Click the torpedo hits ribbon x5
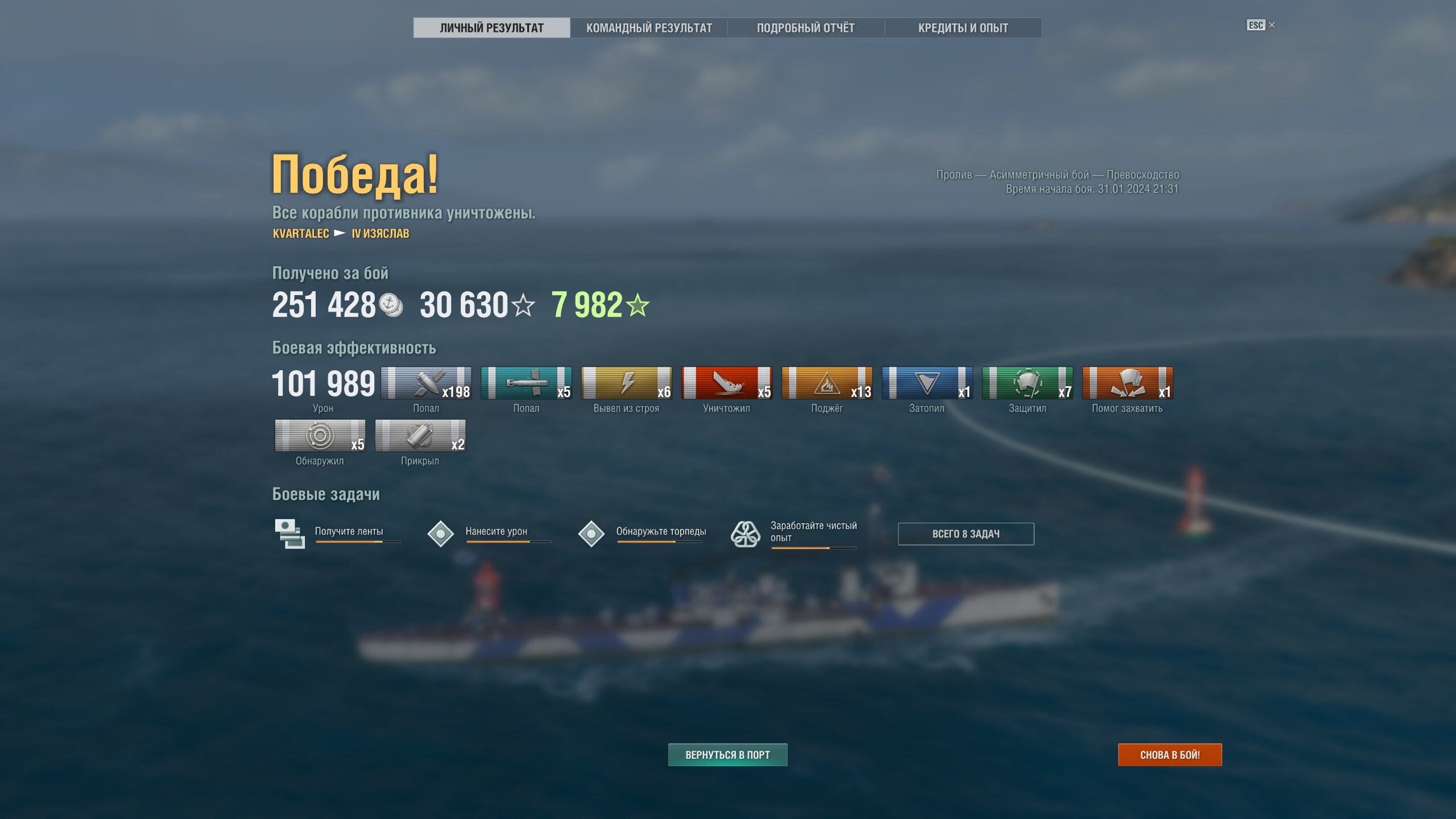Image resolution: width=1456 pixels, height=819 pixels. 526,383
